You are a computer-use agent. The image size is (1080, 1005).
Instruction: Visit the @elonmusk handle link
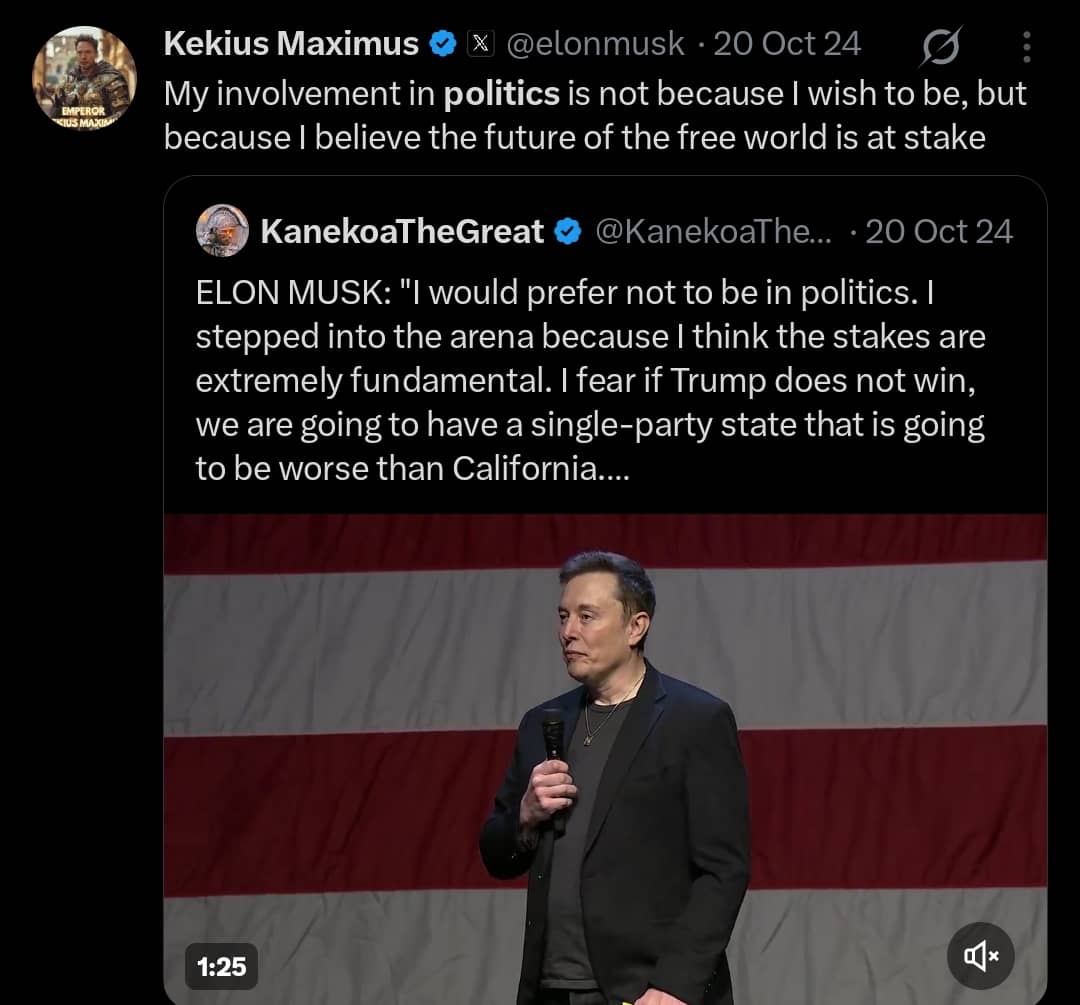click(x=595, y=44)
